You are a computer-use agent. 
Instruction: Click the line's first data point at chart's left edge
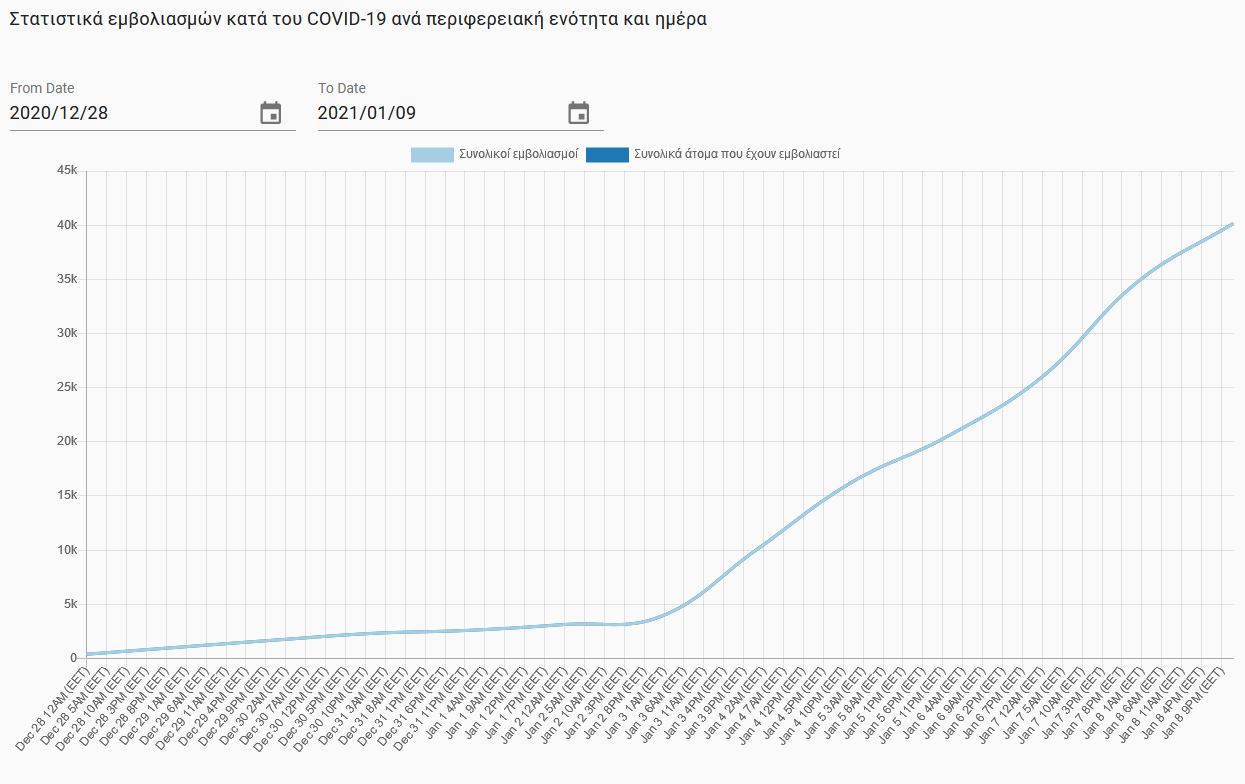point(87,654)
